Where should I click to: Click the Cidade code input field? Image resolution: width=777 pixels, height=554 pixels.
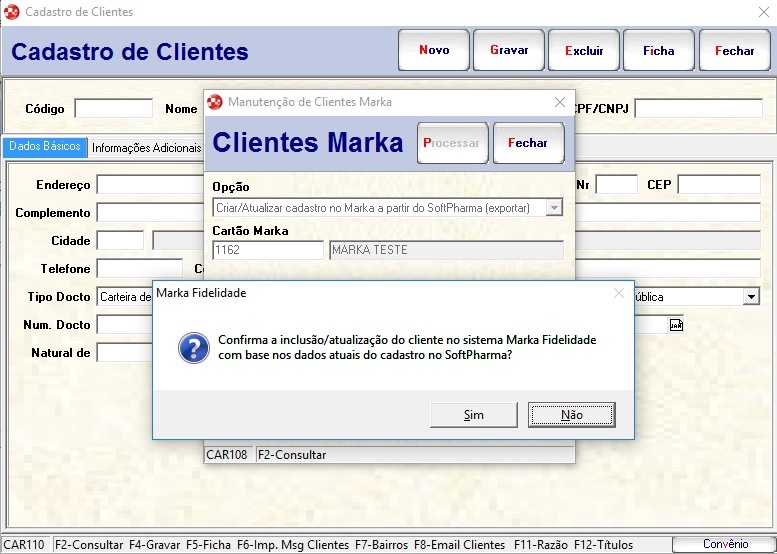(x=120, y=241)
